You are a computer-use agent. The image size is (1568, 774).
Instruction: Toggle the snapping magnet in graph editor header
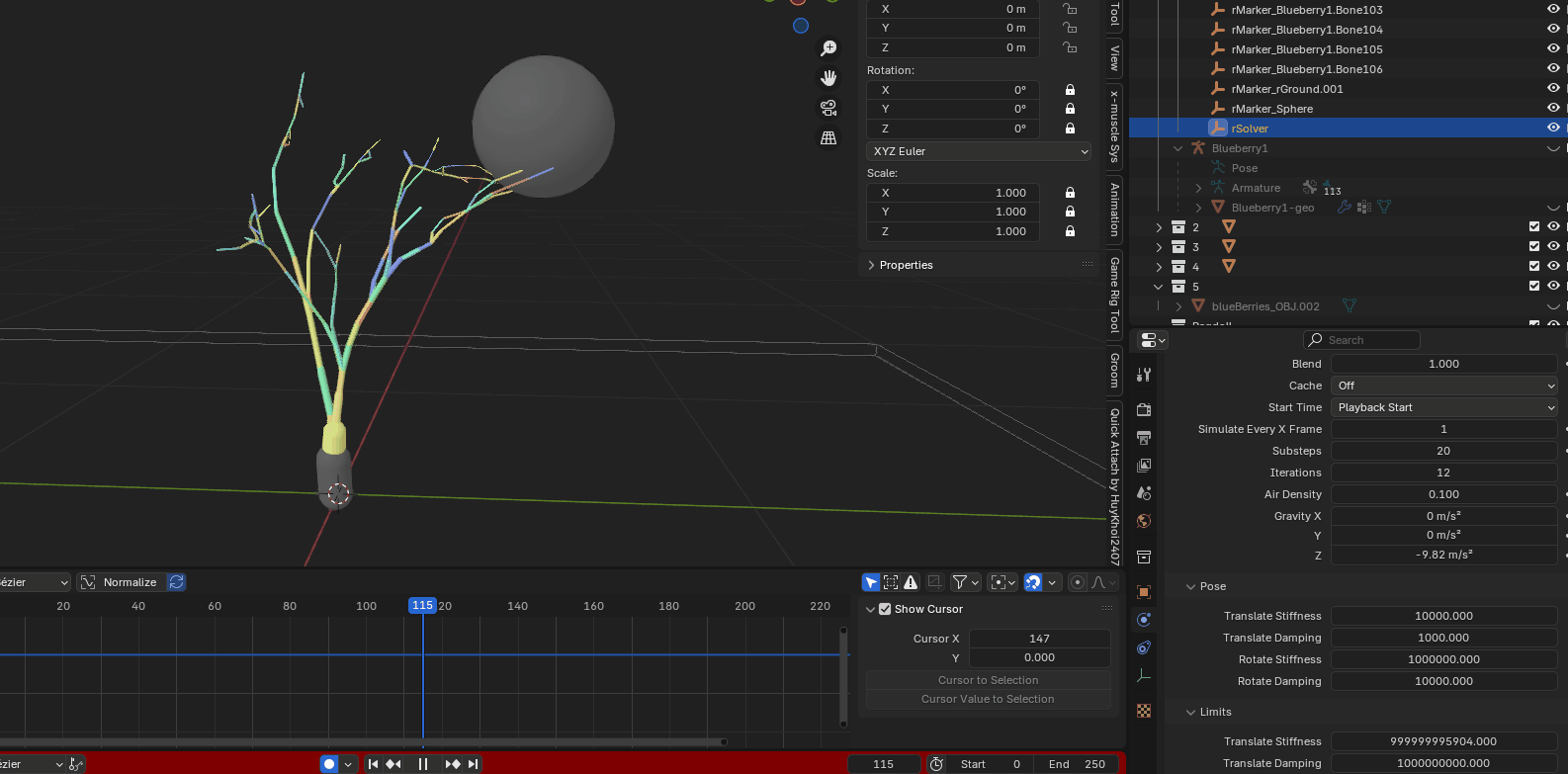coord(1033,582)
